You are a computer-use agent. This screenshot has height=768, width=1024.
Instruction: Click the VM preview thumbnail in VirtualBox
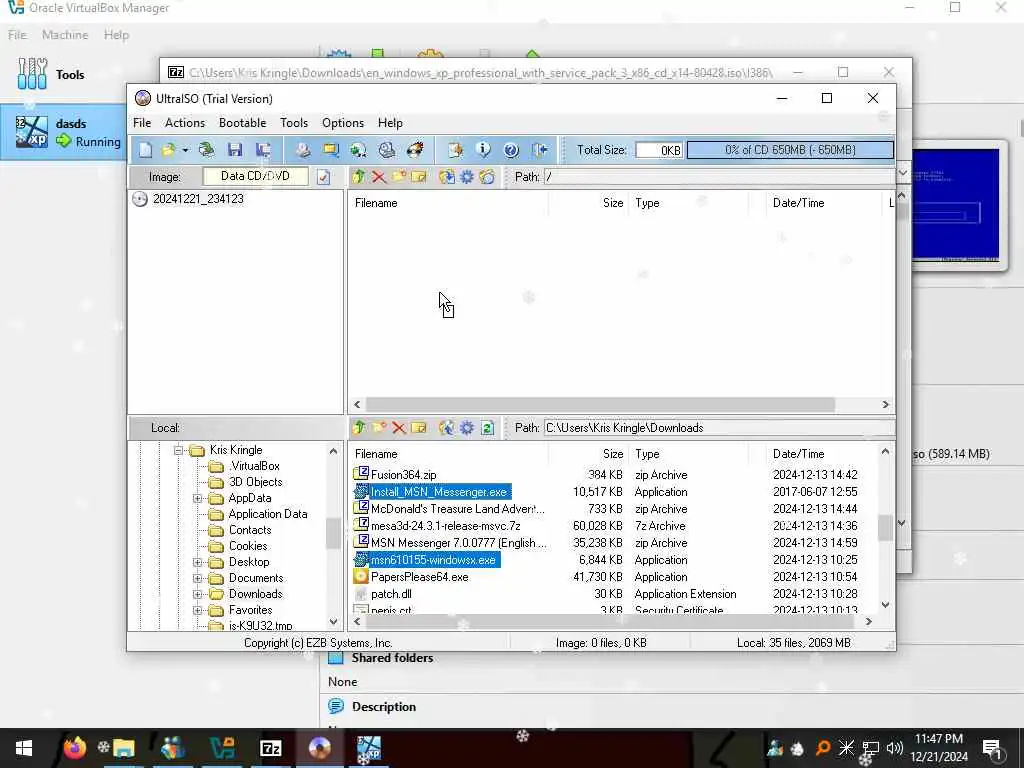(x=955, y=205)
